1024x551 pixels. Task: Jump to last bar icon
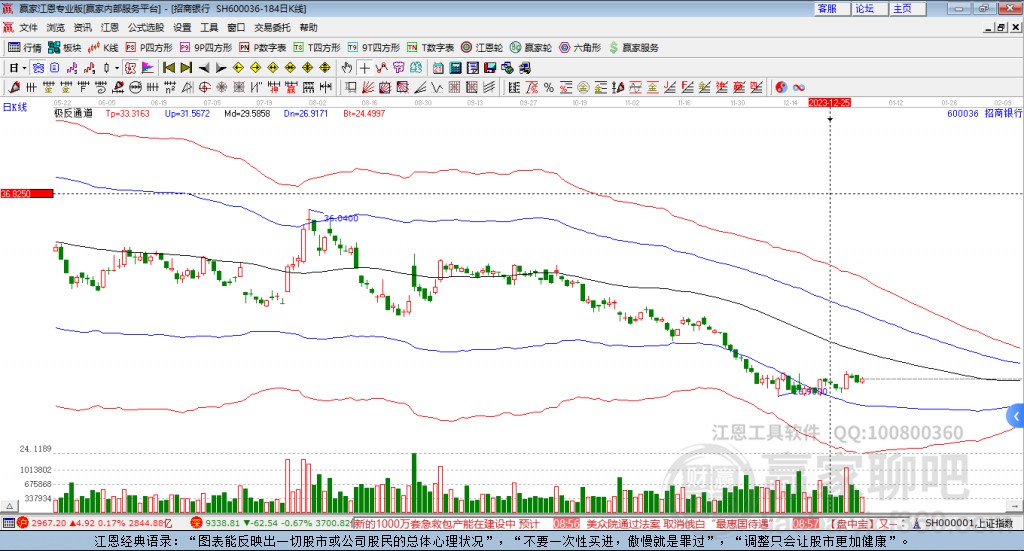pyautogui.click(x=186, y=68)
